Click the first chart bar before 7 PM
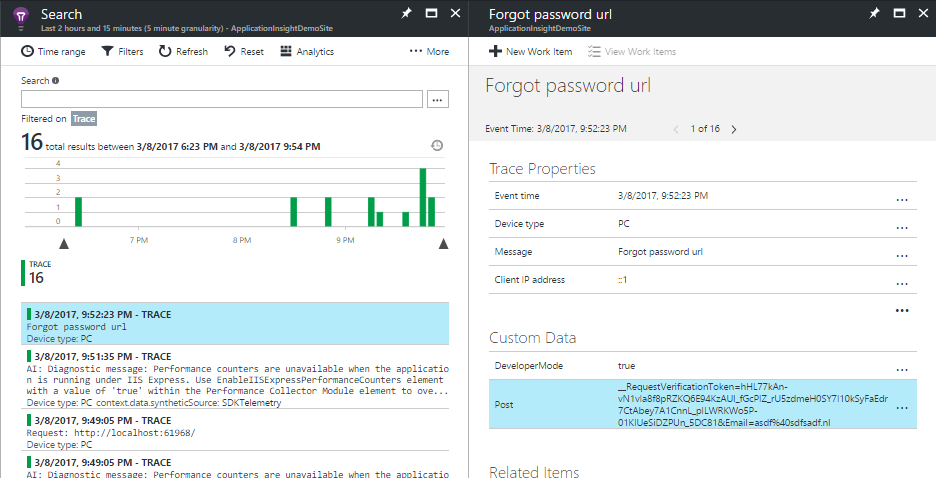The image size is (936, 478). tap(78, 212)
